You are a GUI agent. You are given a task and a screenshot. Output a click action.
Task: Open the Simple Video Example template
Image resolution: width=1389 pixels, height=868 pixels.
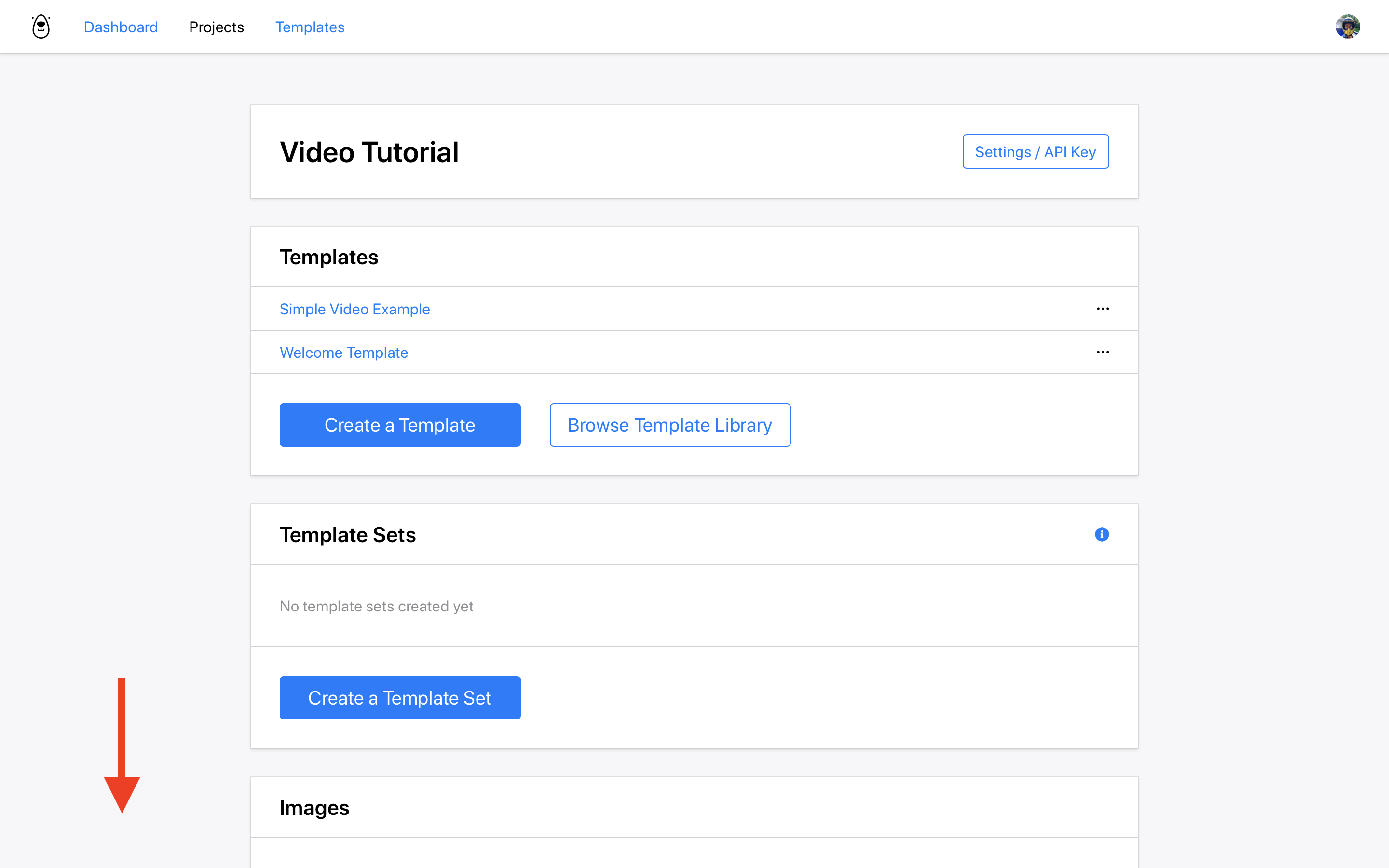click(x=354, y=309)
